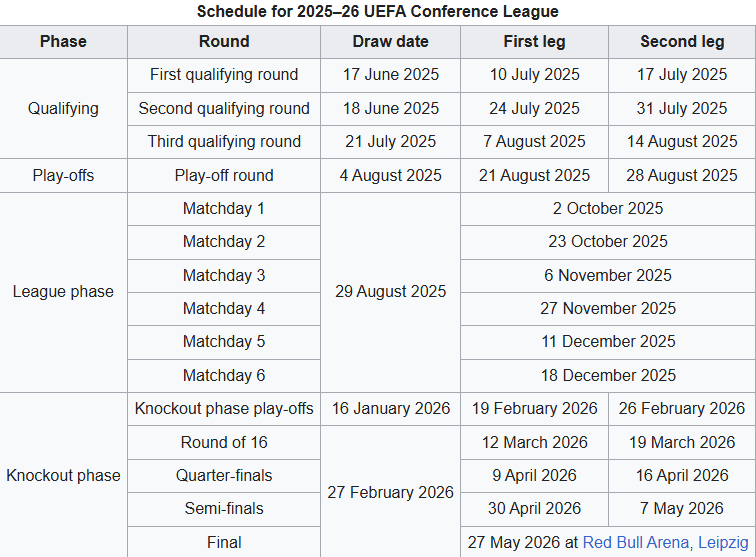756x557 pixels.
Task: Select the Quarter-finals round cell
Action: click(x=224, y=476)
